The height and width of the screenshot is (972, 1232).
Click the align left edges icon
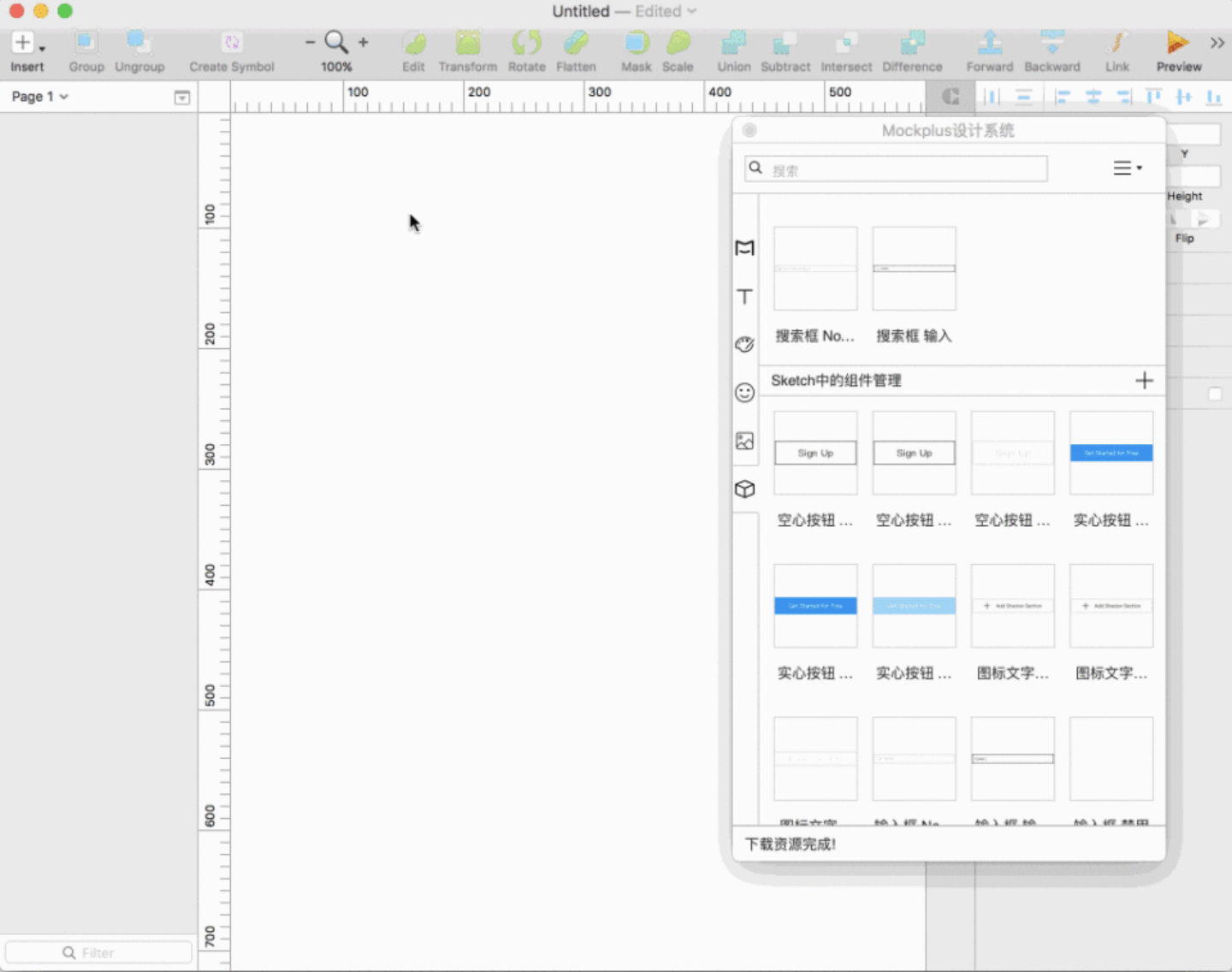coord(1062,97)
